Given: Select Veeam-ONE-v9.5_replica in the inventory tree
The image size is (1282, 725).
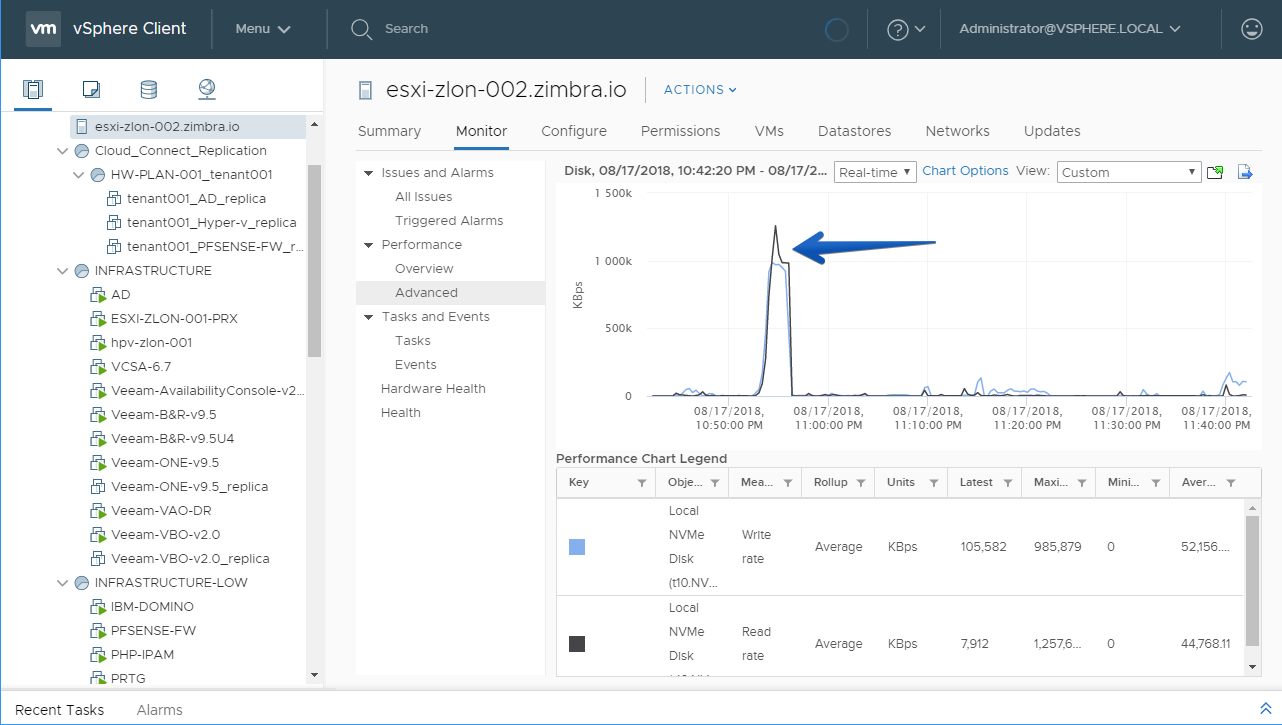Looking at the screenshot, I should pyautogui.click(x=190, y=487).
